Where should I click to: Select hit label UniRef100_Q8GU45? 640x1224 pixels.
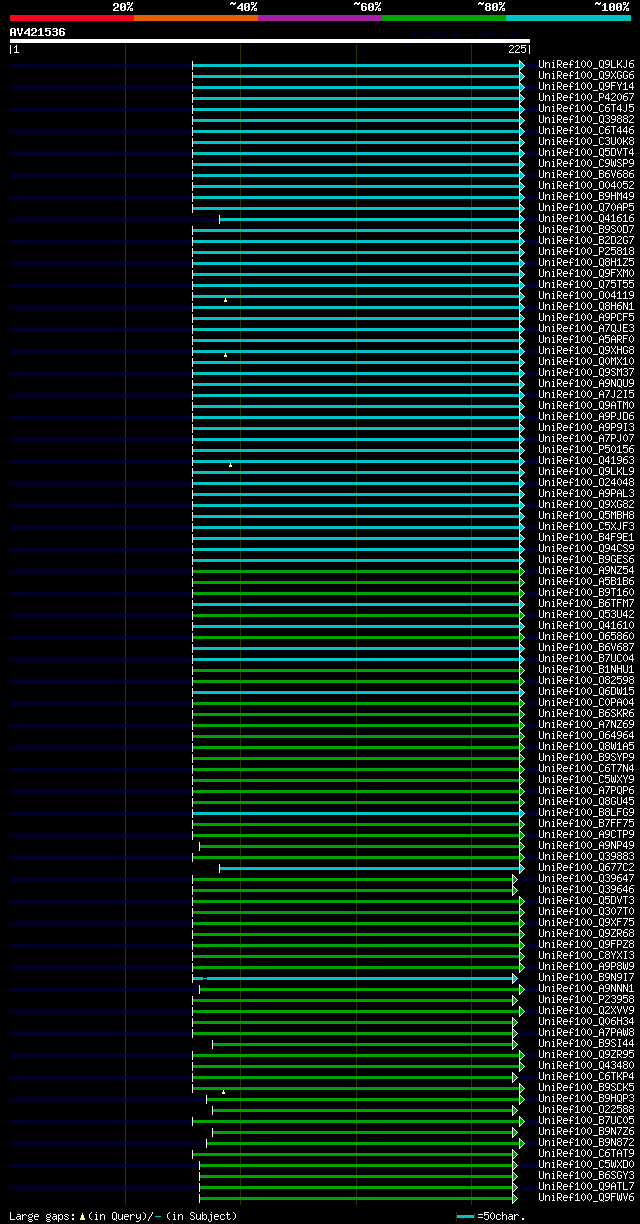(x=586, y=801)
